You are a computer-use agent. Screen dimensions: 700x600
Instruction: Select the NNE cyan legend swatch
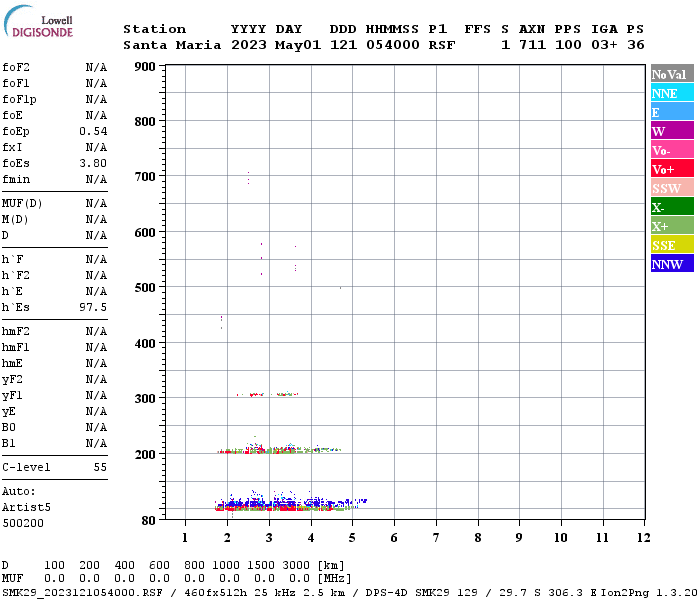coord(672,93)
